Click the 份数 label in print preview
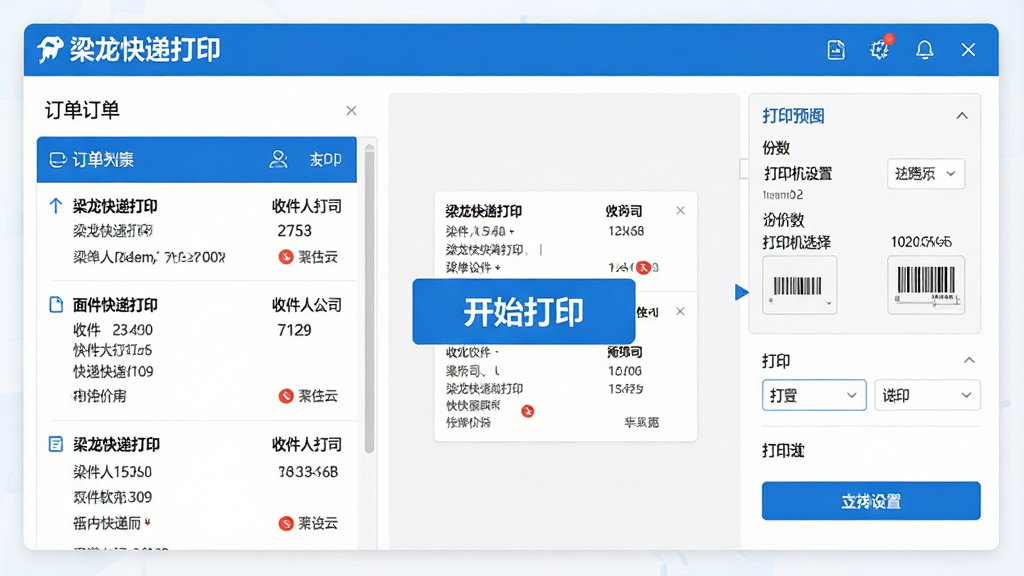Screen dimensions: 1024x576 (x=776, y=148)
